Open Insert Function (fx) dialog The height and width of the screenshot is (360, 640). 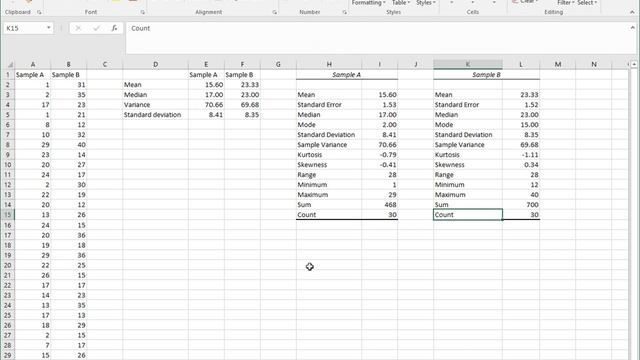(x=114, y=28)
